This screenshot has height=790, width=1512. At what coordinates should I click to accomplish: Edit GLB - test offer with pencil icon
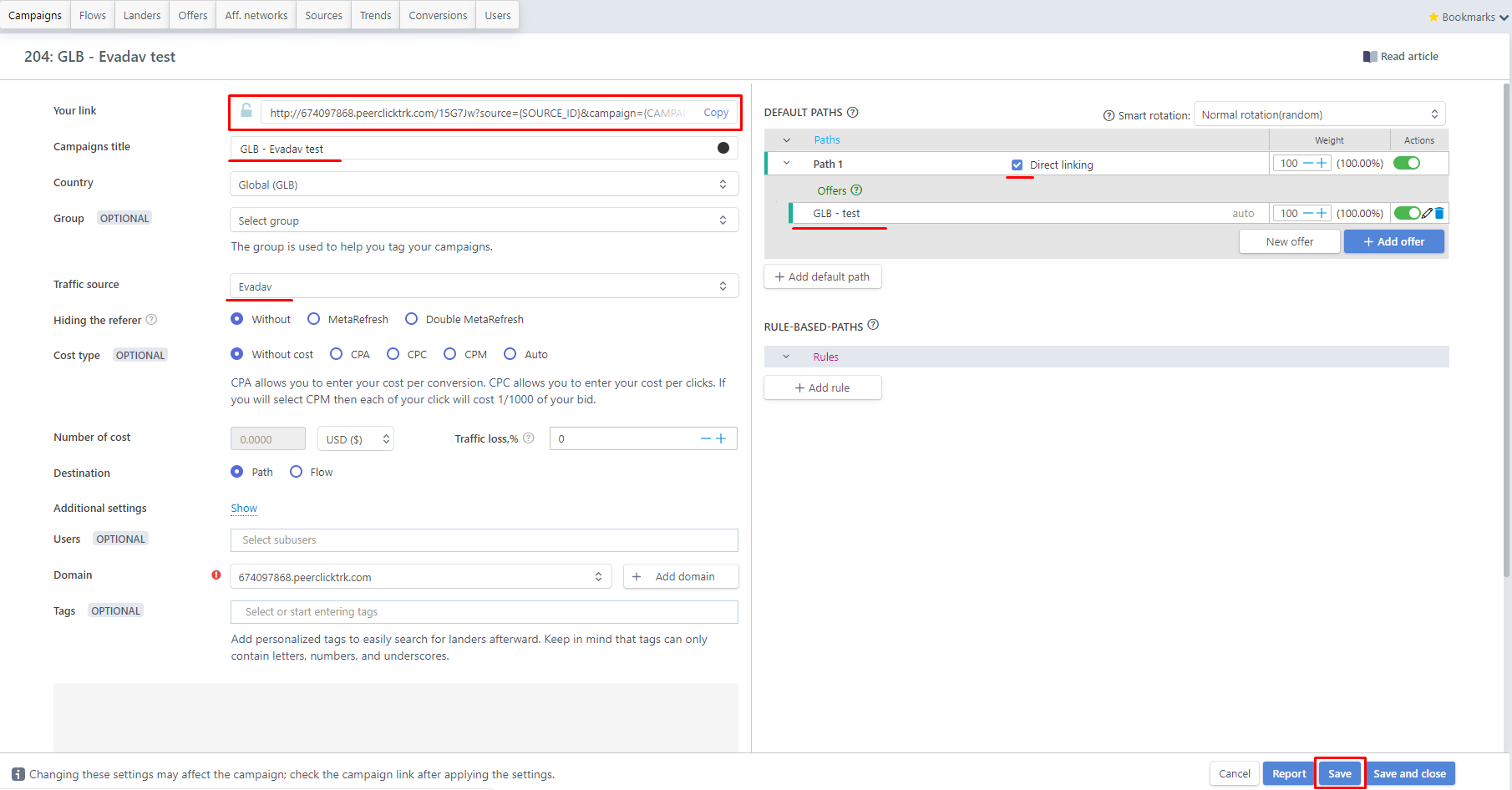(x=1427, y=213)
